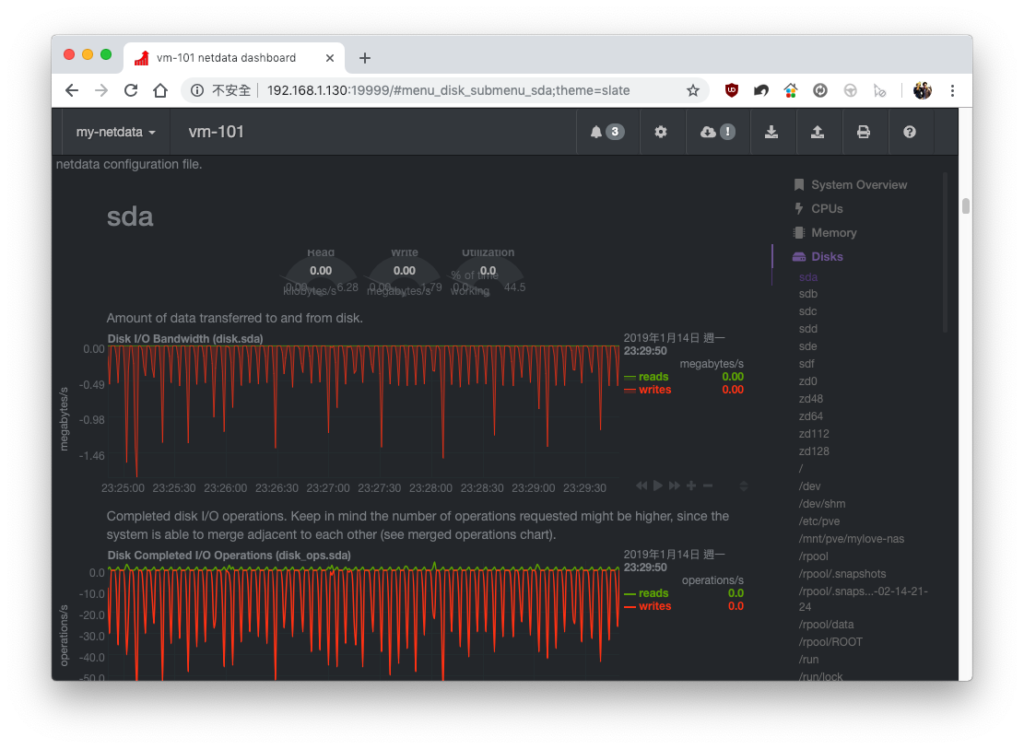The height and width of the screenshot is (749, 1024).
Task: Select sdf disk submenu
Action: coord(807,364)
